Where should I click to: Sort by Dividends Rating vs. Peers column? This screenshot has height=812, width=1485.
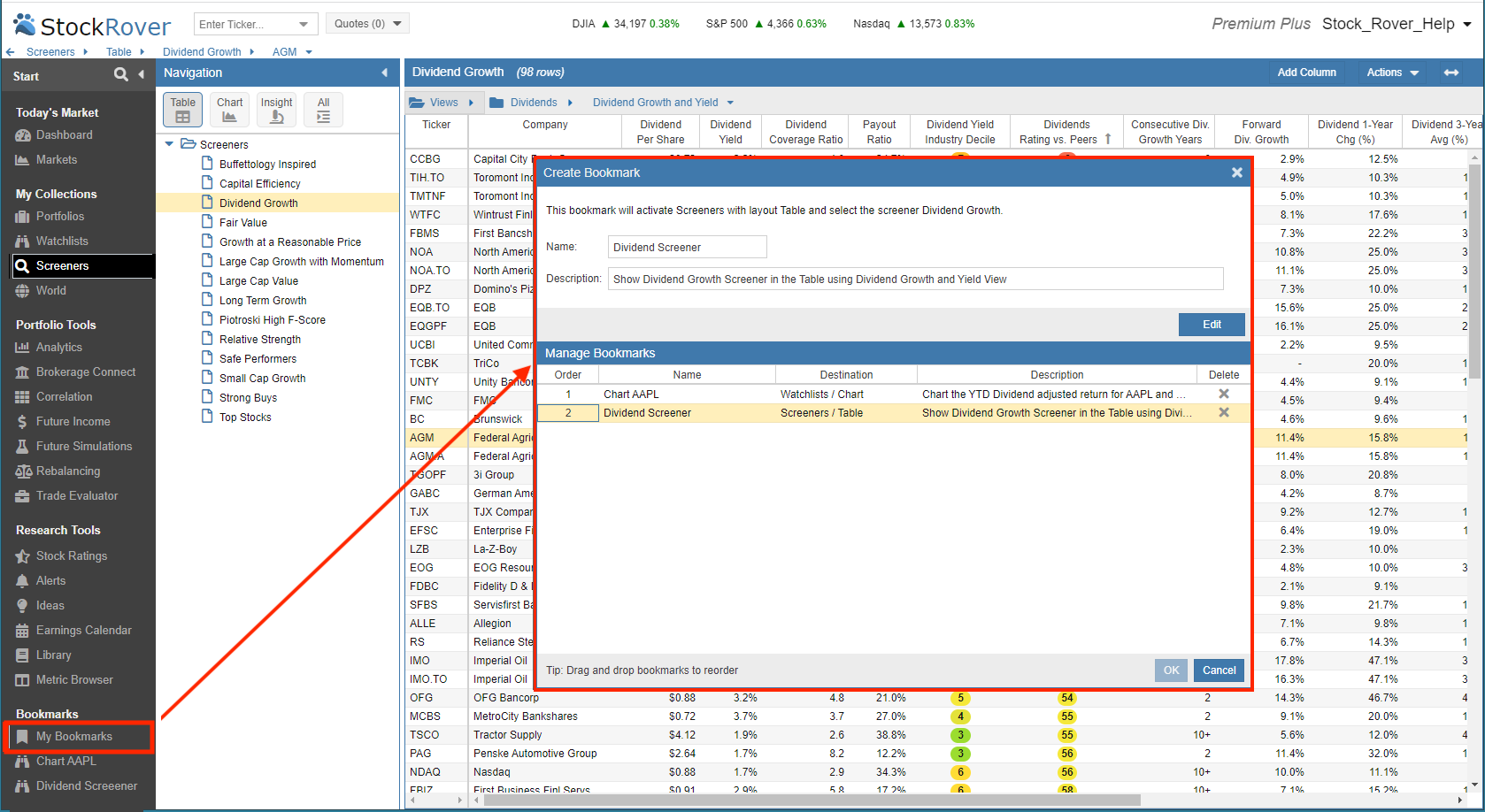pyautogui.click(x=1066, y=132)
